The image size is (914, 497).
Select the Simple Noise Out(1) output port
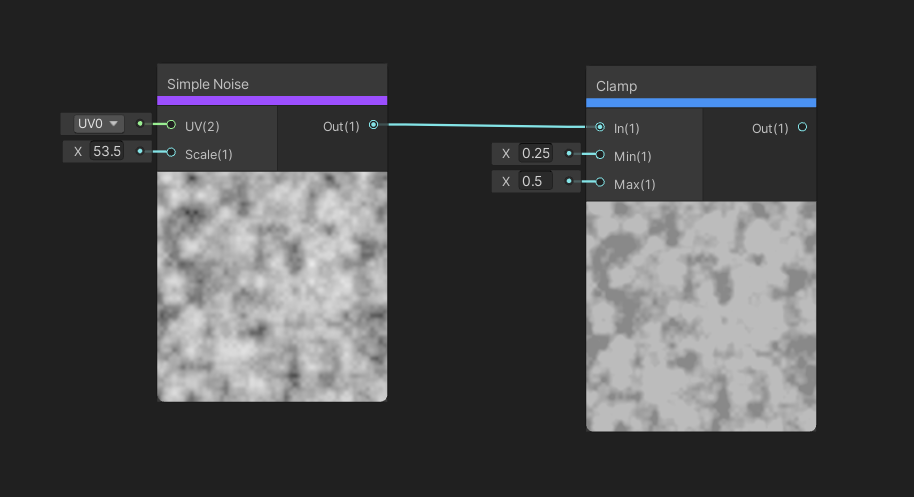tap(373, 125)
